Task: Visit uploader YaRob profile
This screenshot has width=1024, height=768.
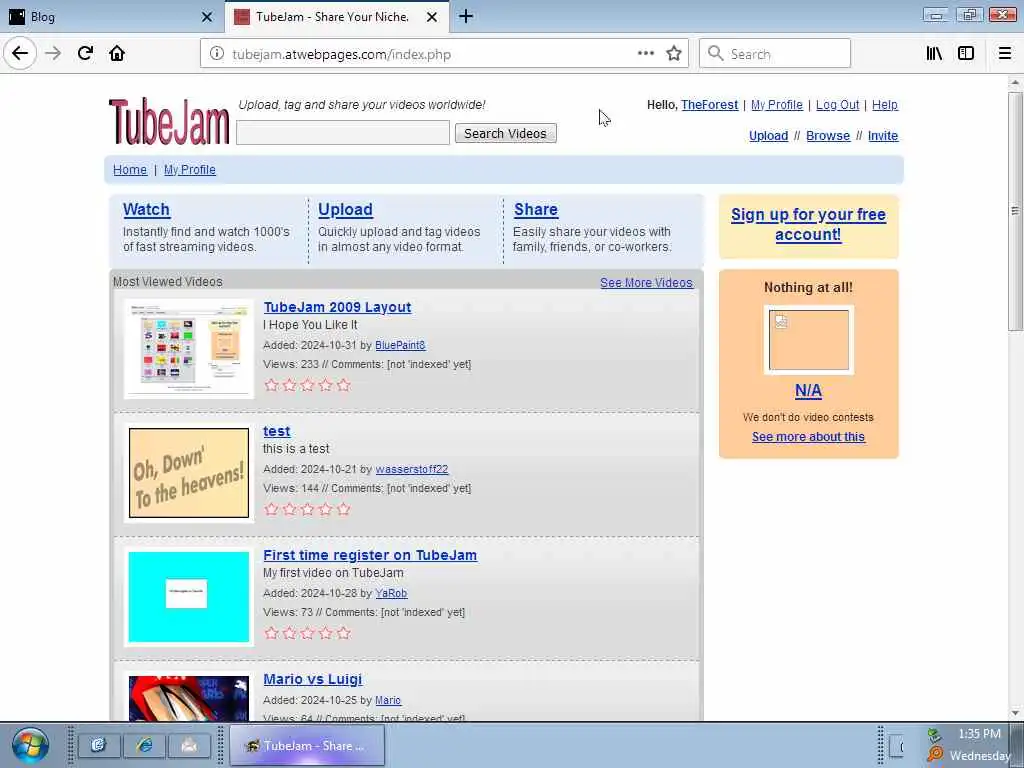Action: coord(391,594)
